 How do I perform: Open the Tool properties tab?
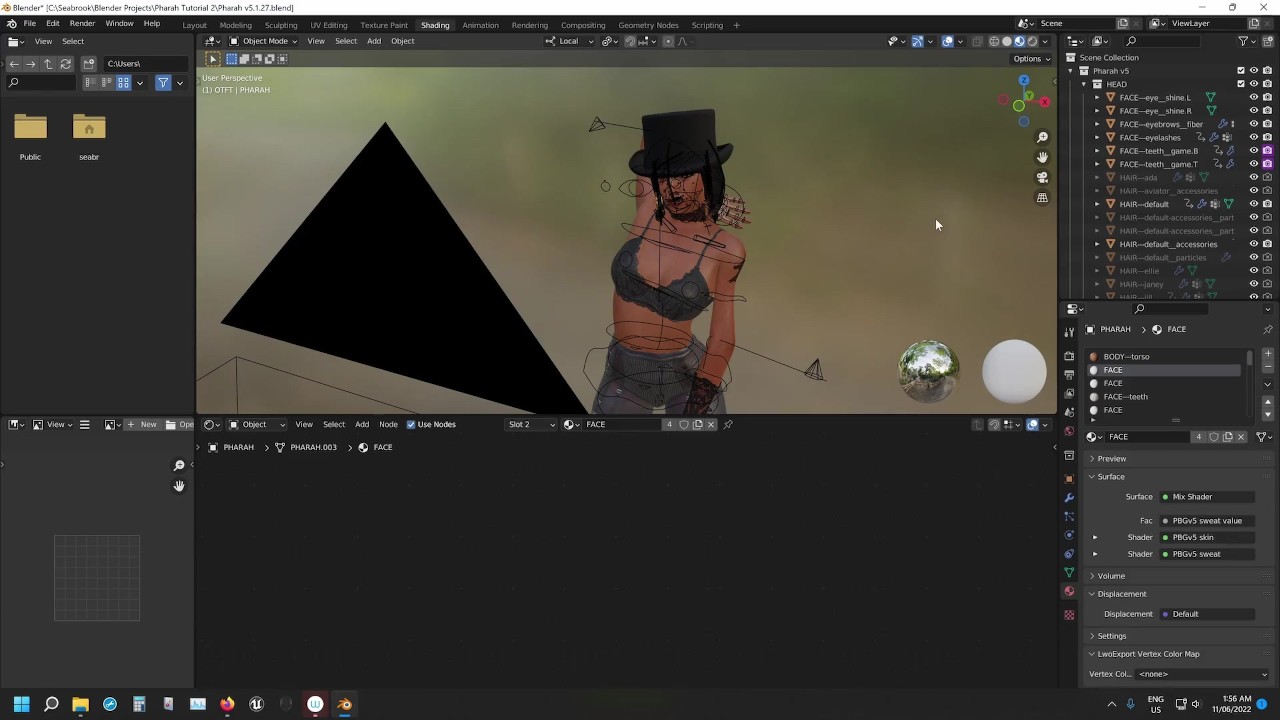point(1069,332)
